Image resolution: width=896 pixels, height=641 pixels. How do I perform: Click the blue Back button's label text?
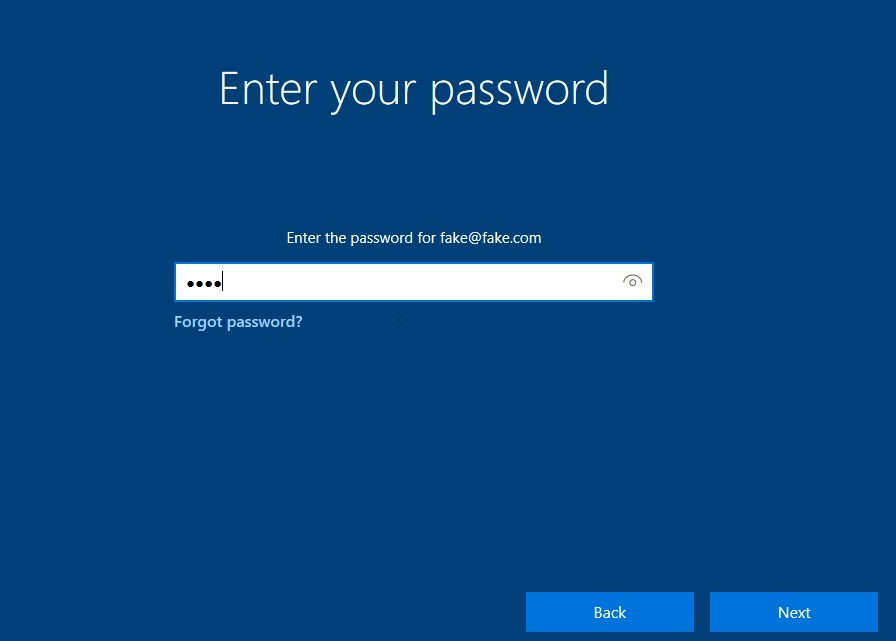(x=610, y=612)
